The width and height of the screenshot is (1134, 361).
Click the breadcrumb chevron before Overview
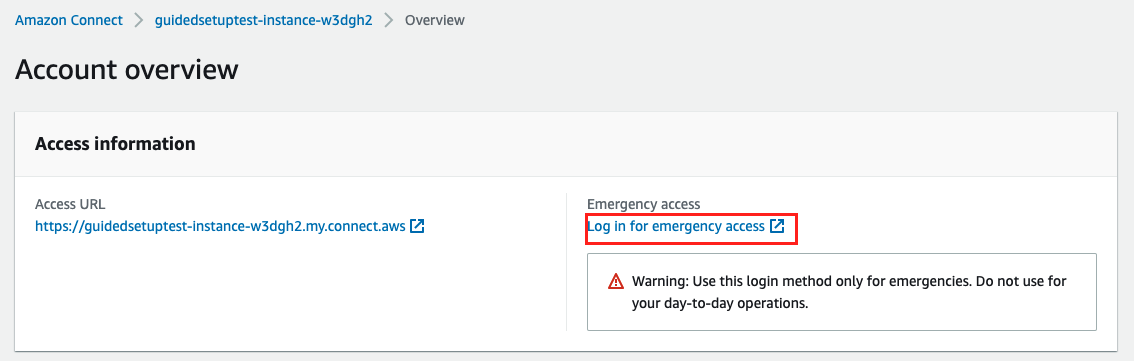(389, 20)
